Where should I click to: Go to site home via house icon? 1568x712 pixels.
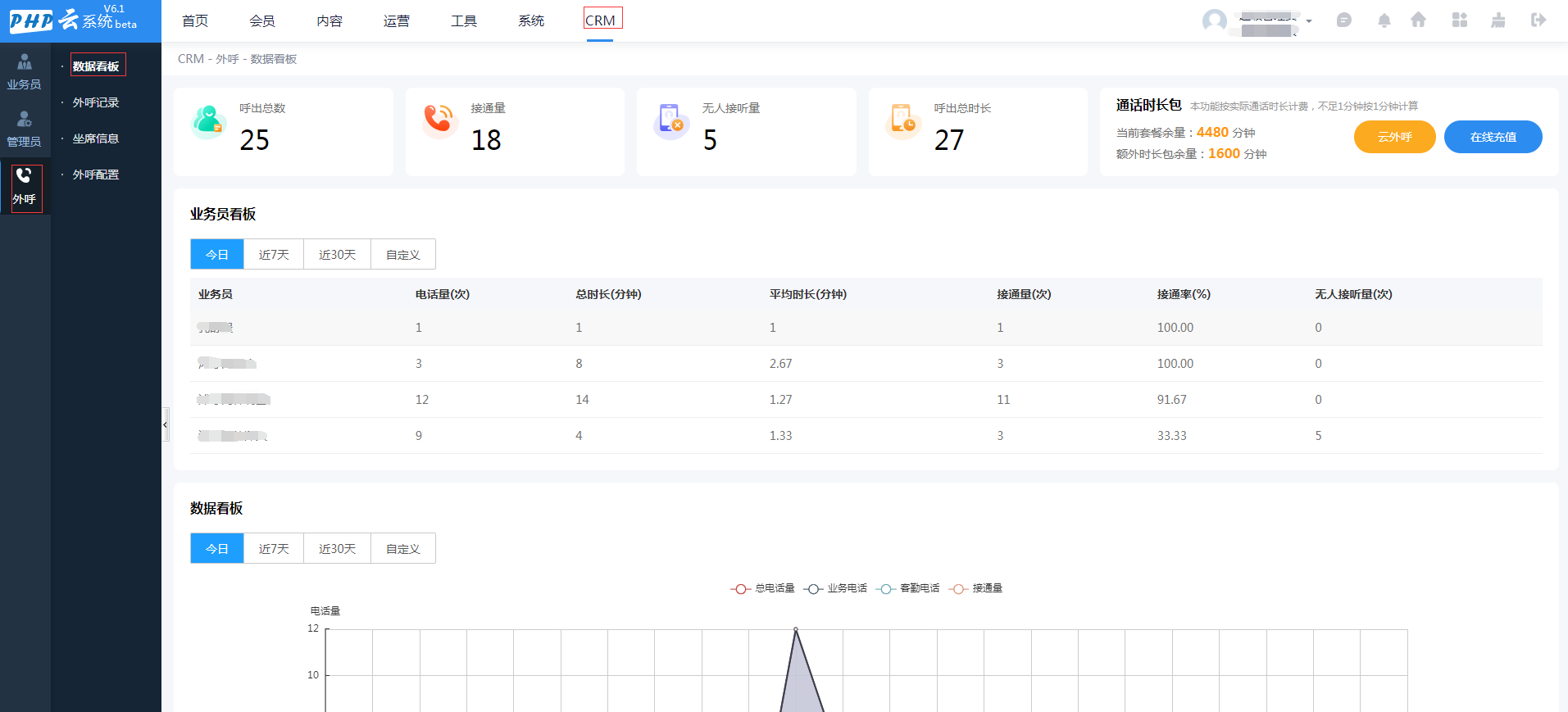click(1418, 20)
